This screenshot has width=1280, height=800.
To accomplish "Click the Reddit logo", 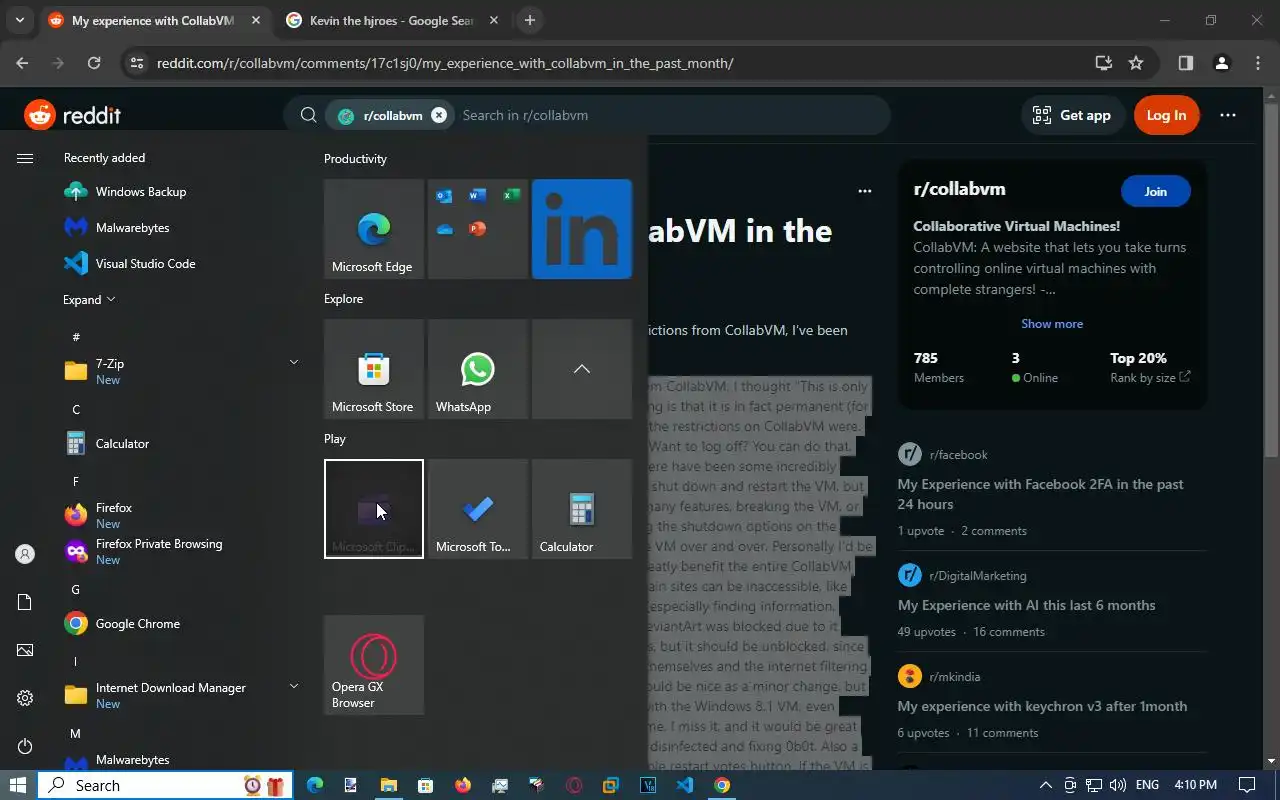I will (x=72, y=115).
